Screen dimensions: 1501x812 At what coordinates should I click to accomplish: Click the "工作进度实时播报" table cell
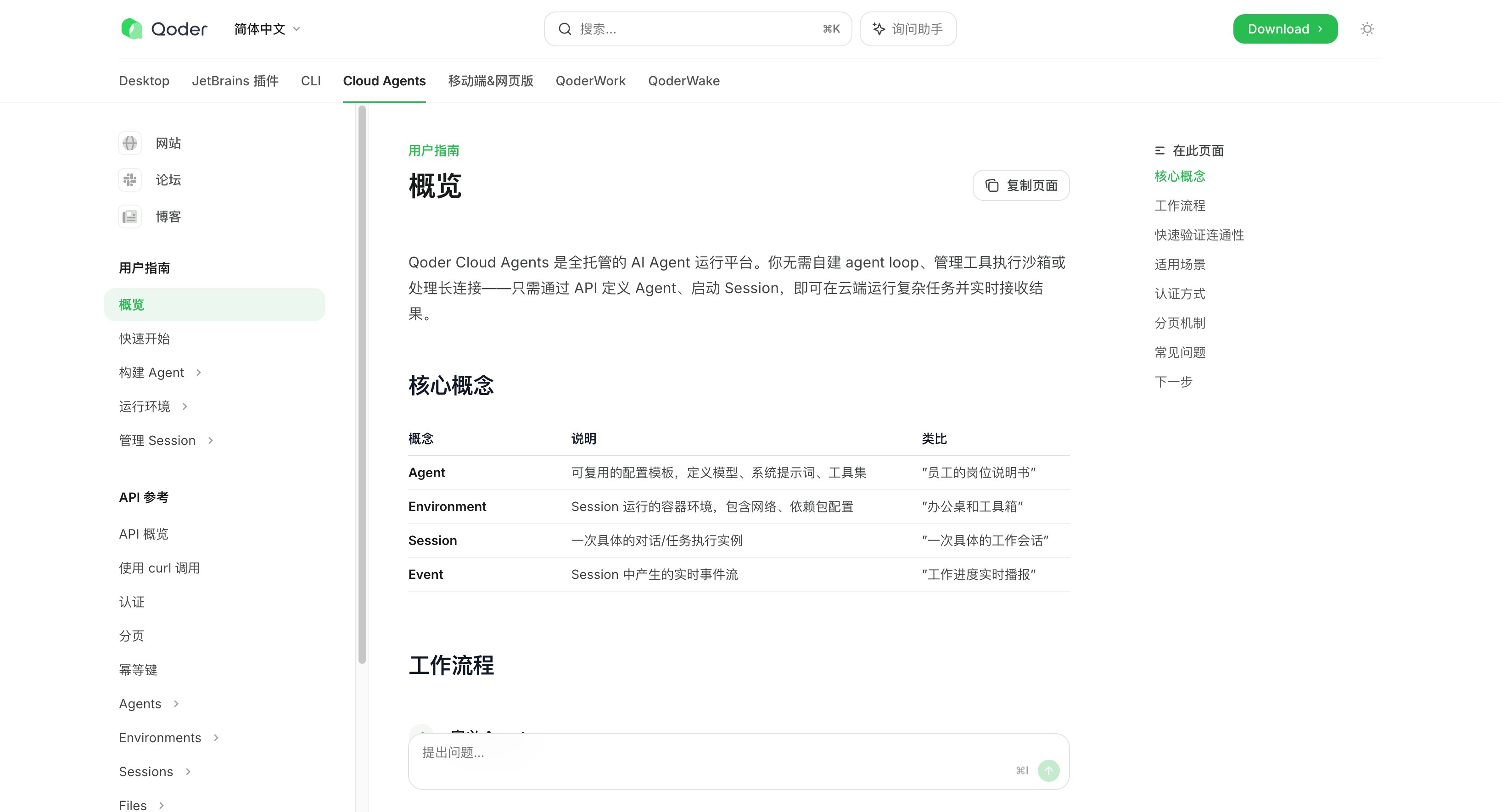coord(978,574)
